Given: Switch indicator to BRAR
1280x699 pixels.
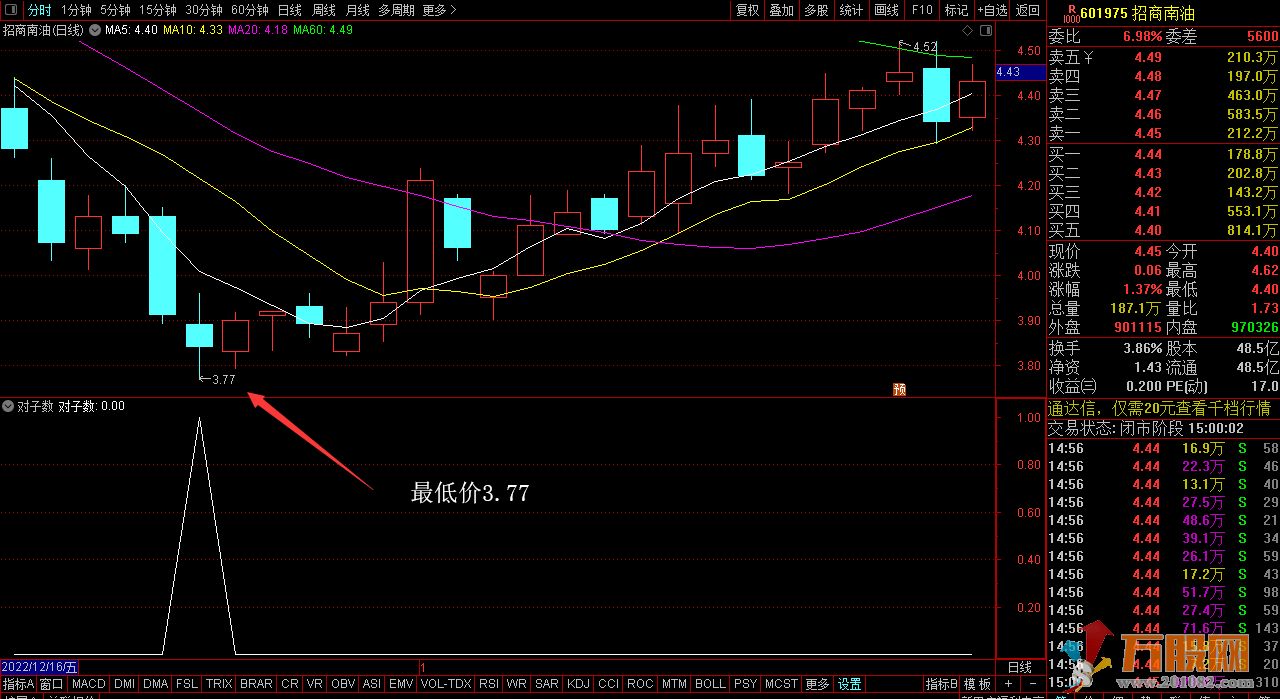Looking at the screenshot, I should pos(257,684).
